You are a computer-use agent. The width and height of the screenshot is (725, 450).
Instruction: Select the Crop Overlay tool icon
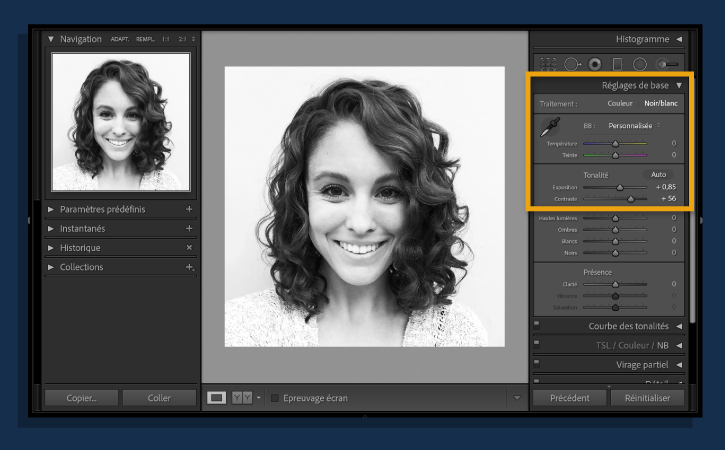pos(548,64)
